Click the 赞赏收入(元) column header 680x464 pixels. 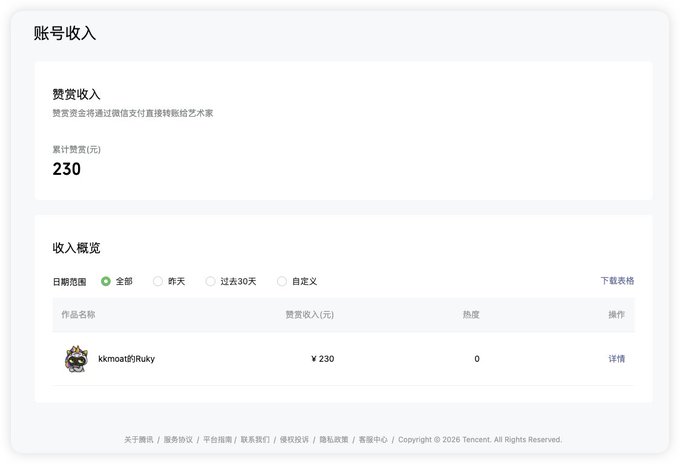coord(310,314)
